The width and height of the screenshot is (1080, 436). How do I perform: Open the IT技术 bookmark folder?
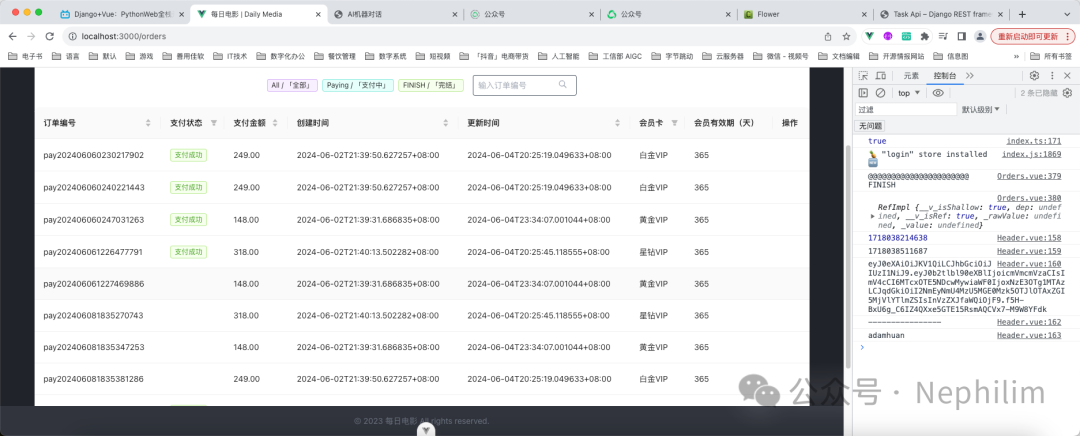231,56
